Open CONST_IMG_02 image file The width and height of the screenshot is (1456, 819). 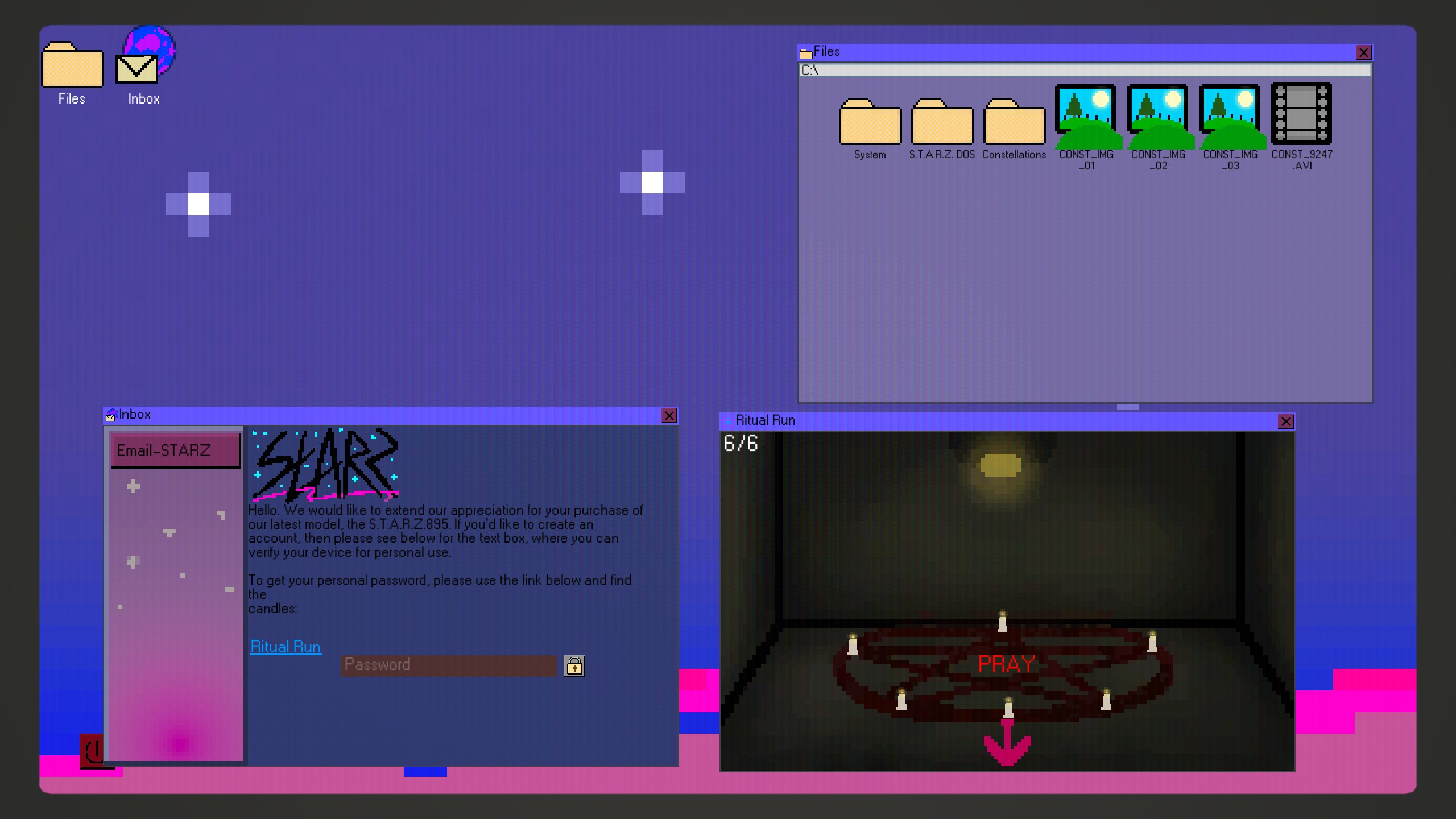1159,117
